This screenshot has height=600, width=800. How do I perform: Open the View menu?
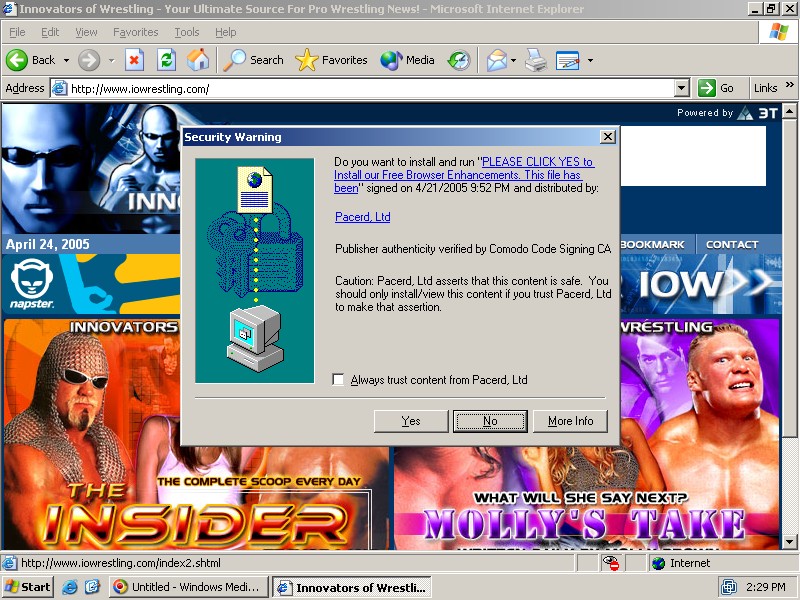coord(86,32)
